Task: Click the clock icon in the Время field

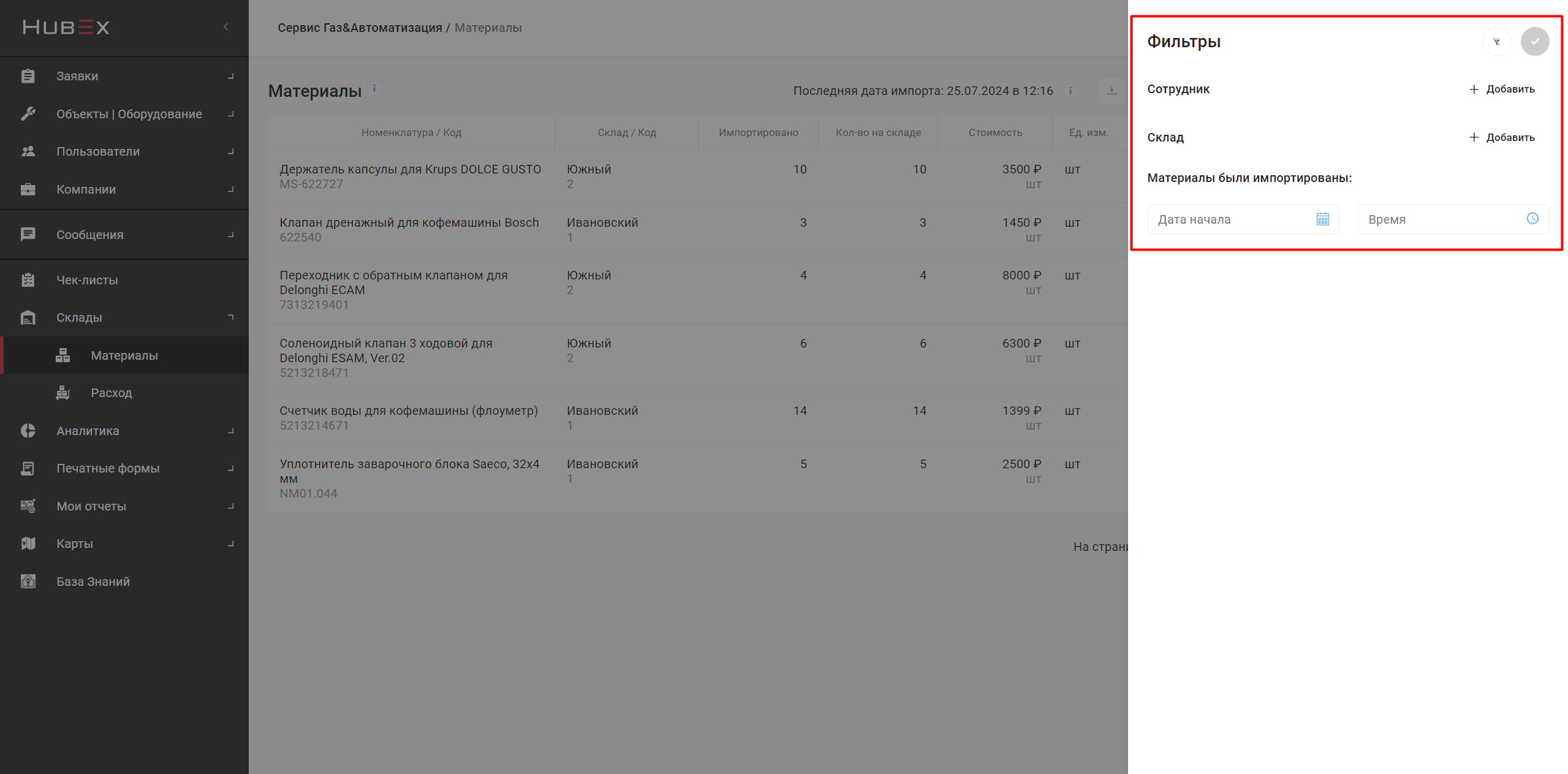Action: coord(1532,219)
